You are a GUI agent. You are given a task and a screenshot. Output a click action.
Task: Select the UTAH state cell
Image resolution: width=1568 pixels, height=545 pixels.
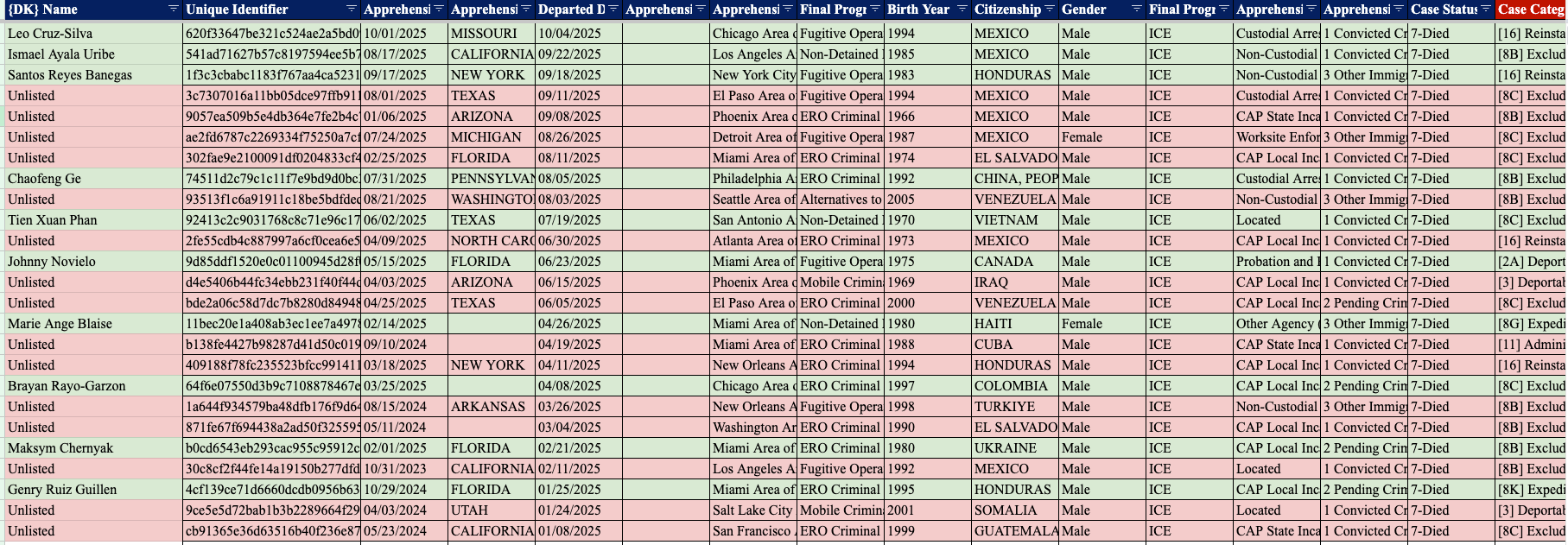[492, 510]
